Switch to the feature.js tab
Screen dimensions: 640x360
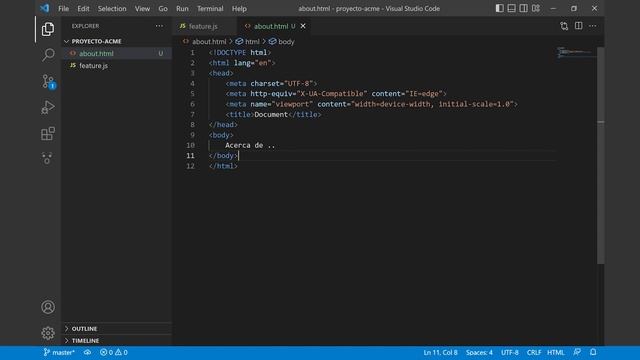(205, 26)
